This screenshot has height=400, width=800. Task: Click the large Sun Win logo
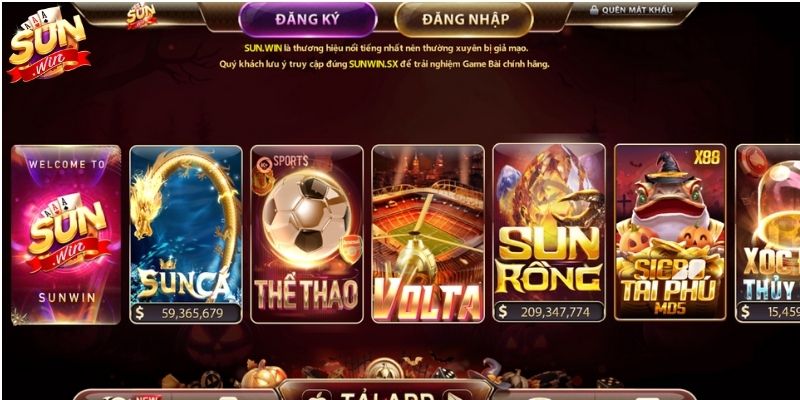(x=48, y=44)
